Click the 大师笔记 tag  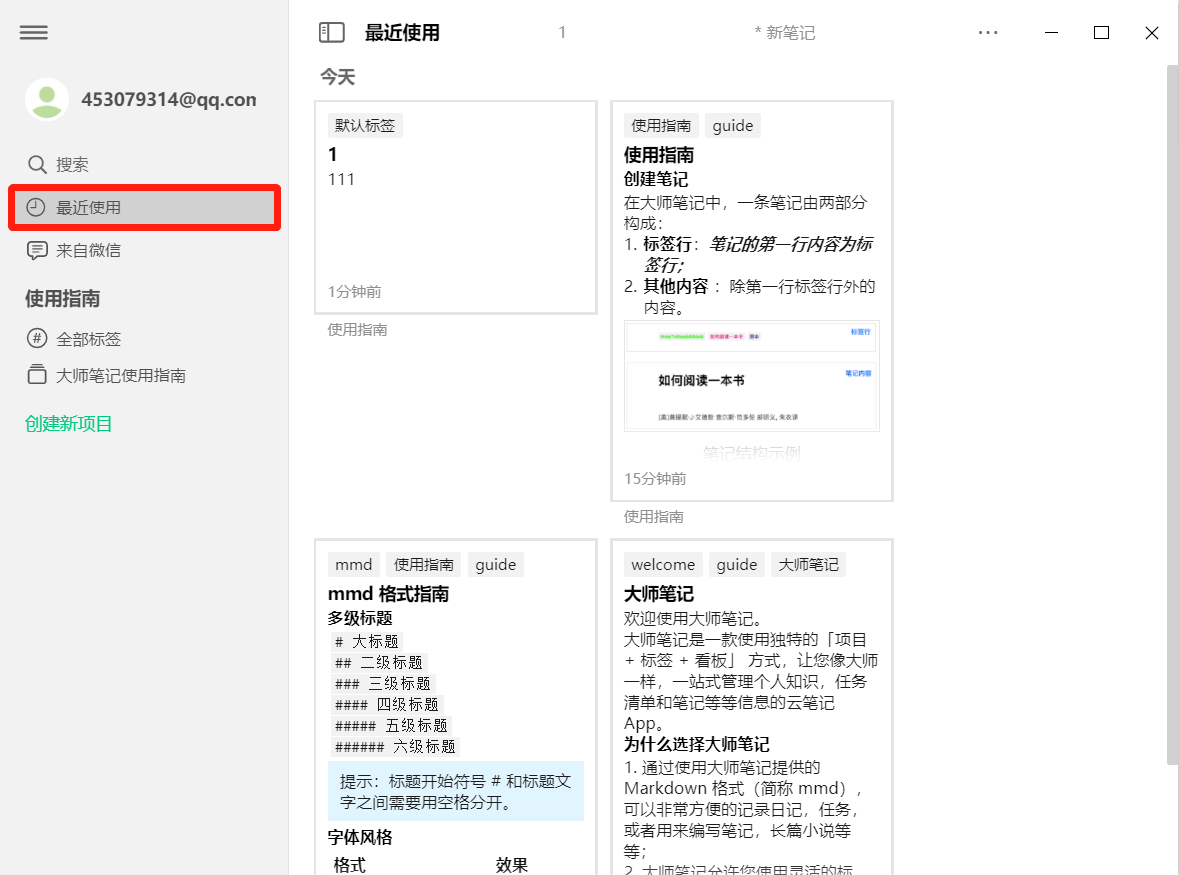[808, 565]
